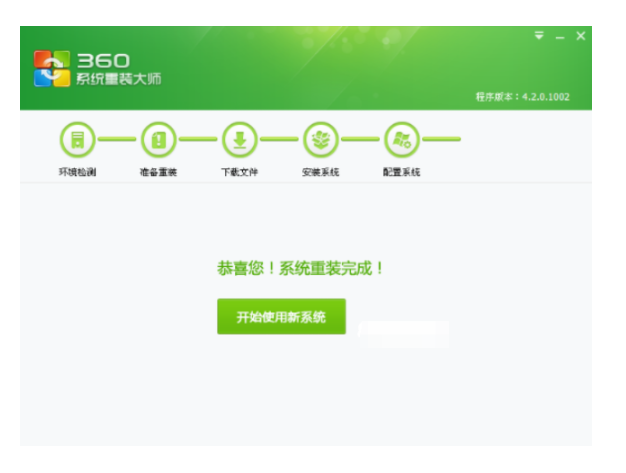Open the title bar dropdown menu arrow
The image size is (626, 473).
coord(539,36)
